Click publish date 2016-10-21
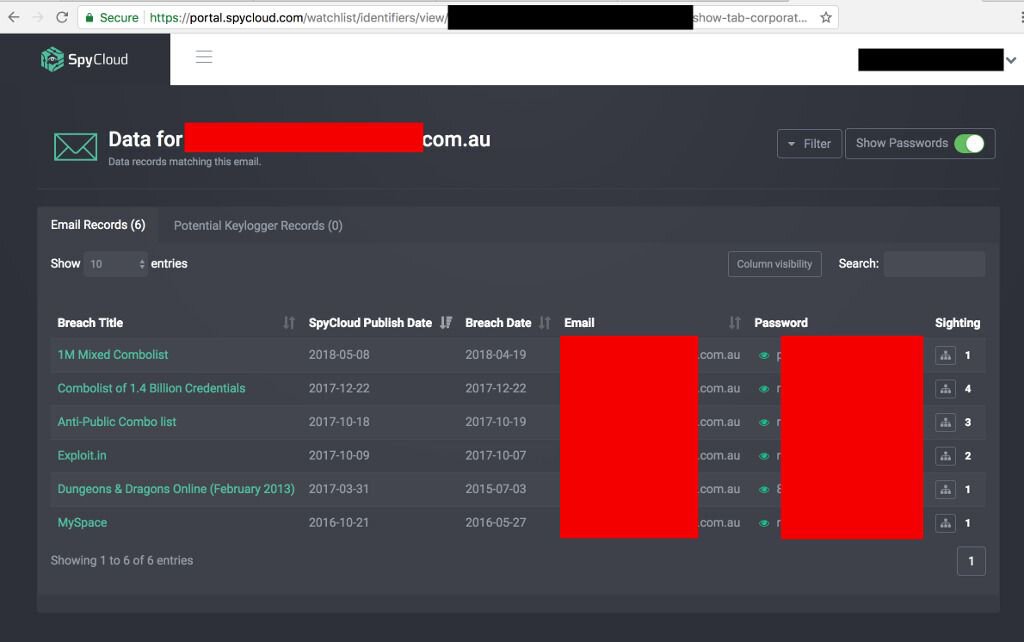 [339, 522]
